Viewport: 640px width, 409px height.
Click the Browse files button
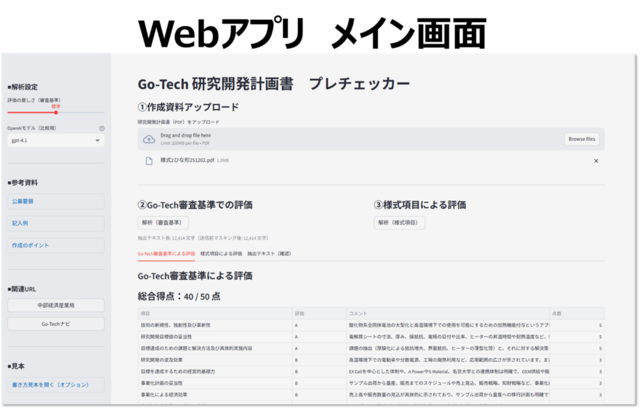pyautogui.click(x=580, y=139)
